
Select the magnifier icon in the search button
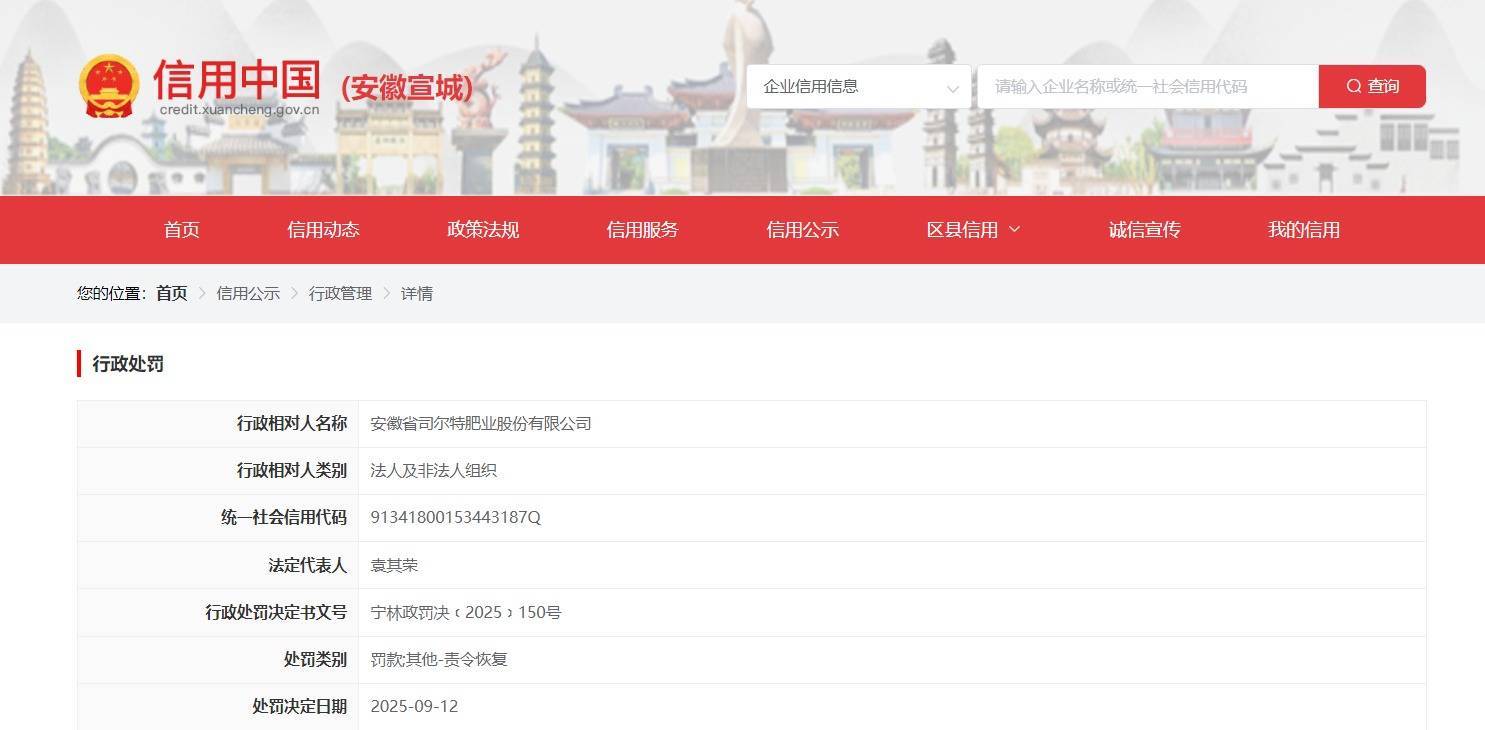click(1355, 86)
